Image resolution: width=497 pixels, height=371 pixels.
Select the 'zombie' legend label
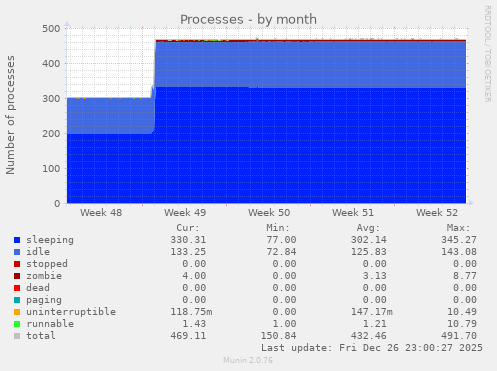pyautogui.click(x=44, y=276)
